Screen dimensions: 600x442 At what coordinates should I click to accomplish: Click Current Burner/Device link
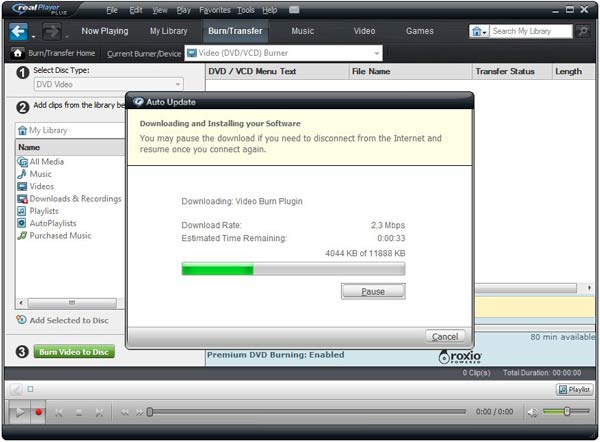(144, 54)
